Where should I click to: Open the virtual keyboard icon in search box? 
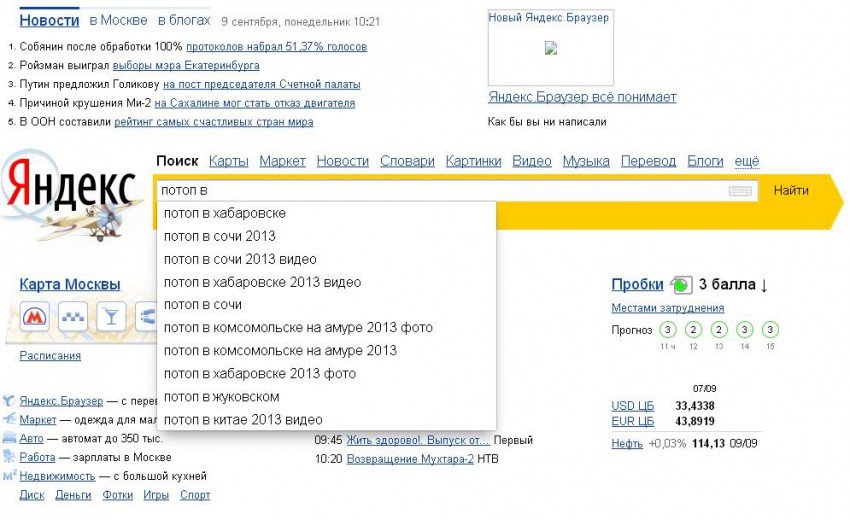(x=740, y=191)
